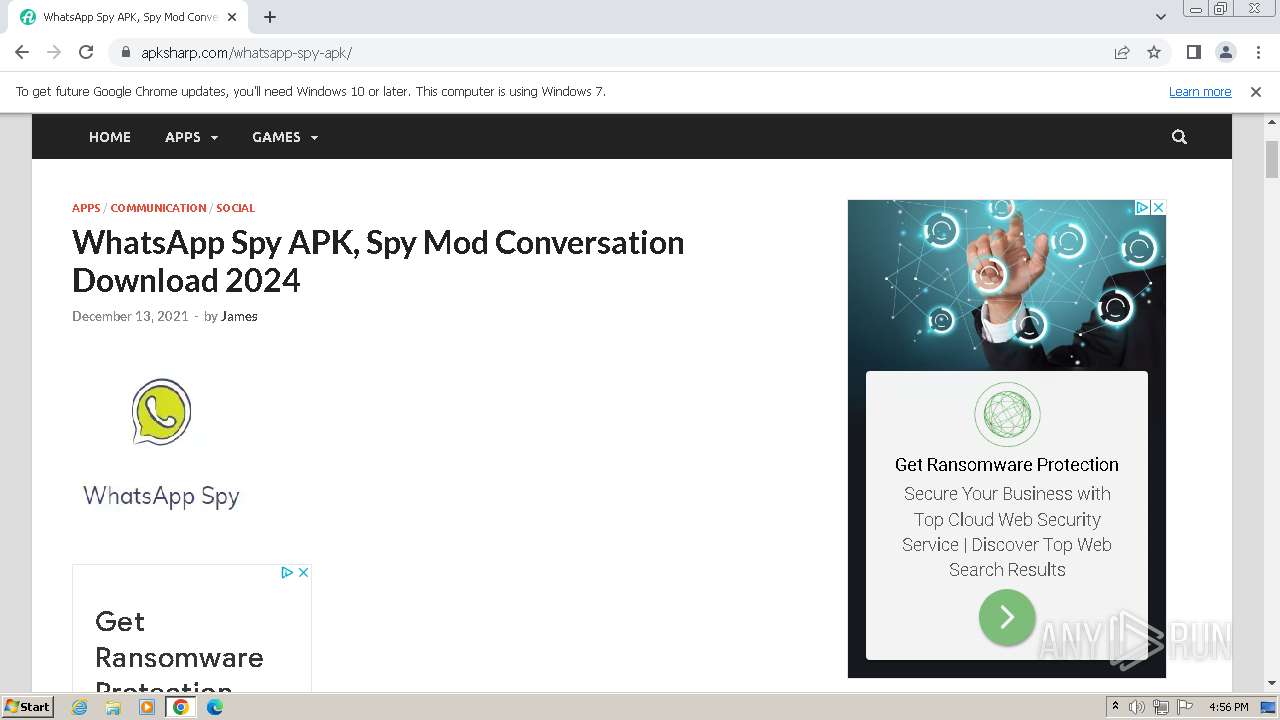The image size is (1280, 720).
Task: Open File Explorer from the taskbar
Action: [x=113, y=707]
